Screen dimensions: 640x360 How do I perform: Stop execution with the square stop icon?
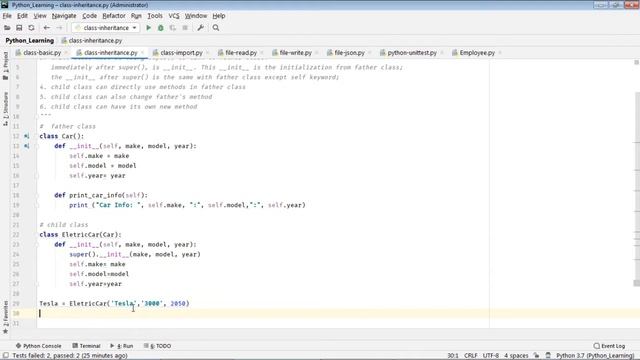[x=185, y=28]
